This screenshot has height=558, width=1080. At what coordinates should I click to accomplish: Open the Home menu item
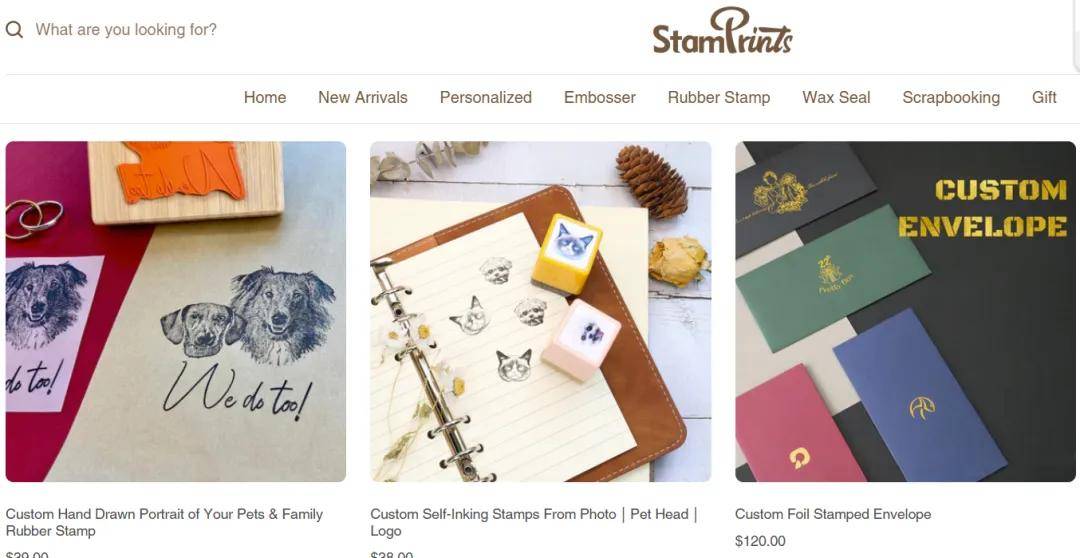265,98
